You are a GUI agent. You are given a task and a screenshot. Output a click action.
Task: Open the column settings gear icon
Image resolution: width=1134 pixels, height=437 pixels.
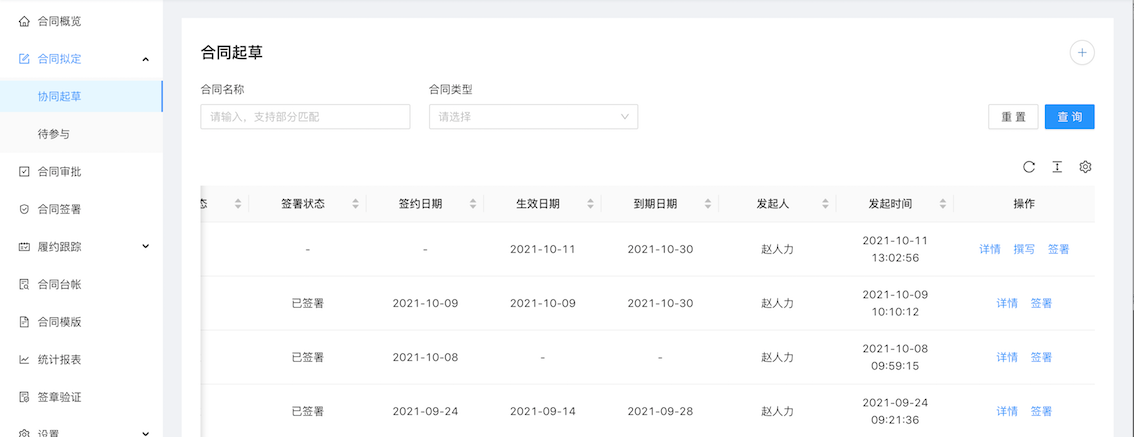click(1085, 167)
